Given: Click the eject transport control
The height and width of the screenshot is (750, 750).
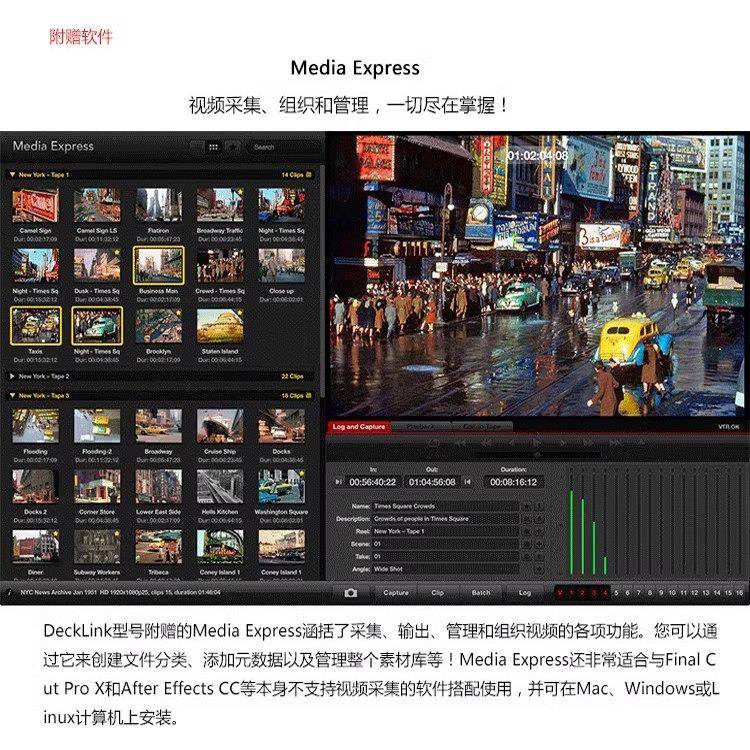Looking at the screenshot, I should pyautogui.click(x=641, y=441).
